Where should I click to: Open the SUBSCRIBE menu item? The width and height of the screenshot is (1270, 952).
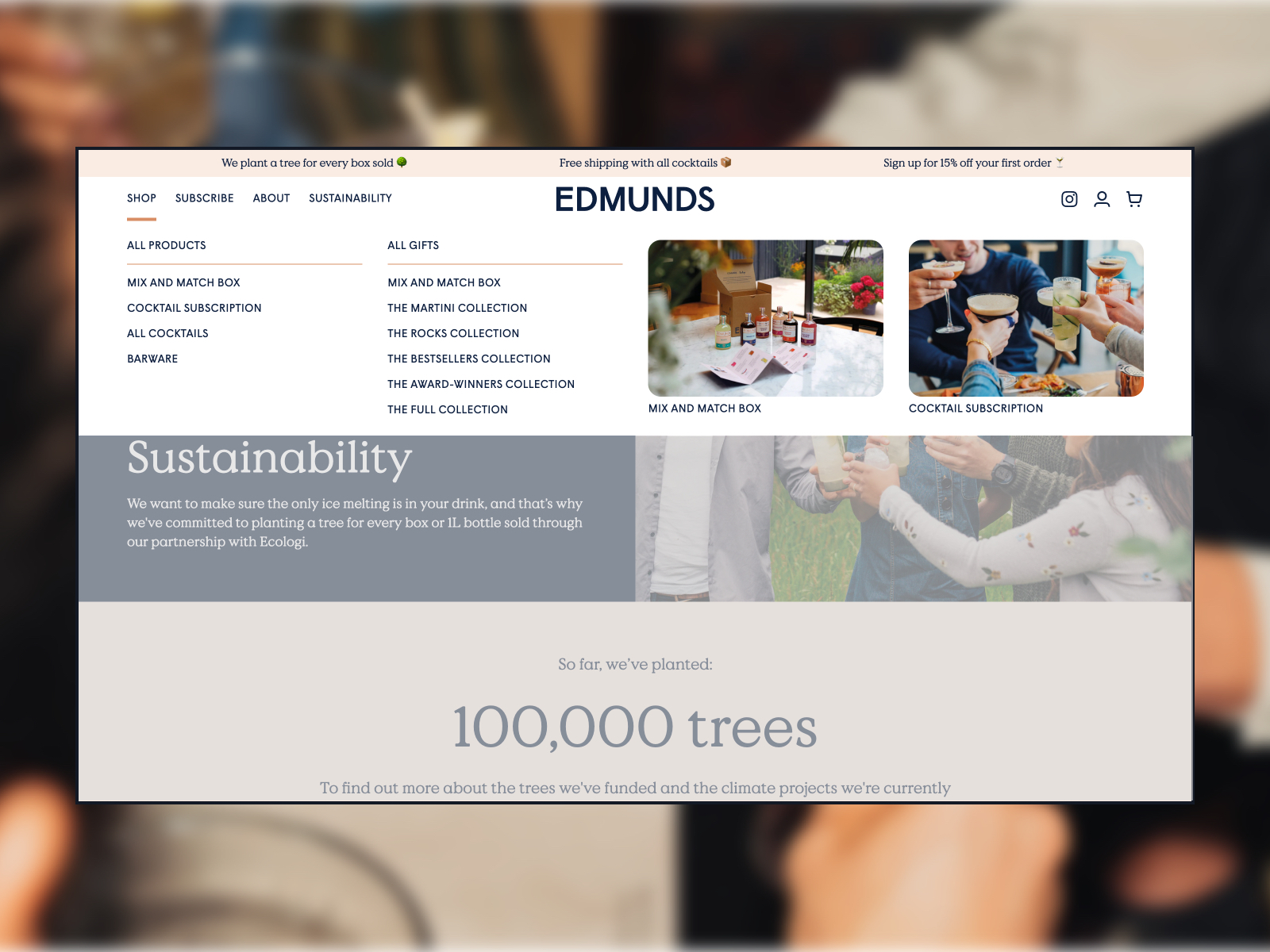click(204, 198)
